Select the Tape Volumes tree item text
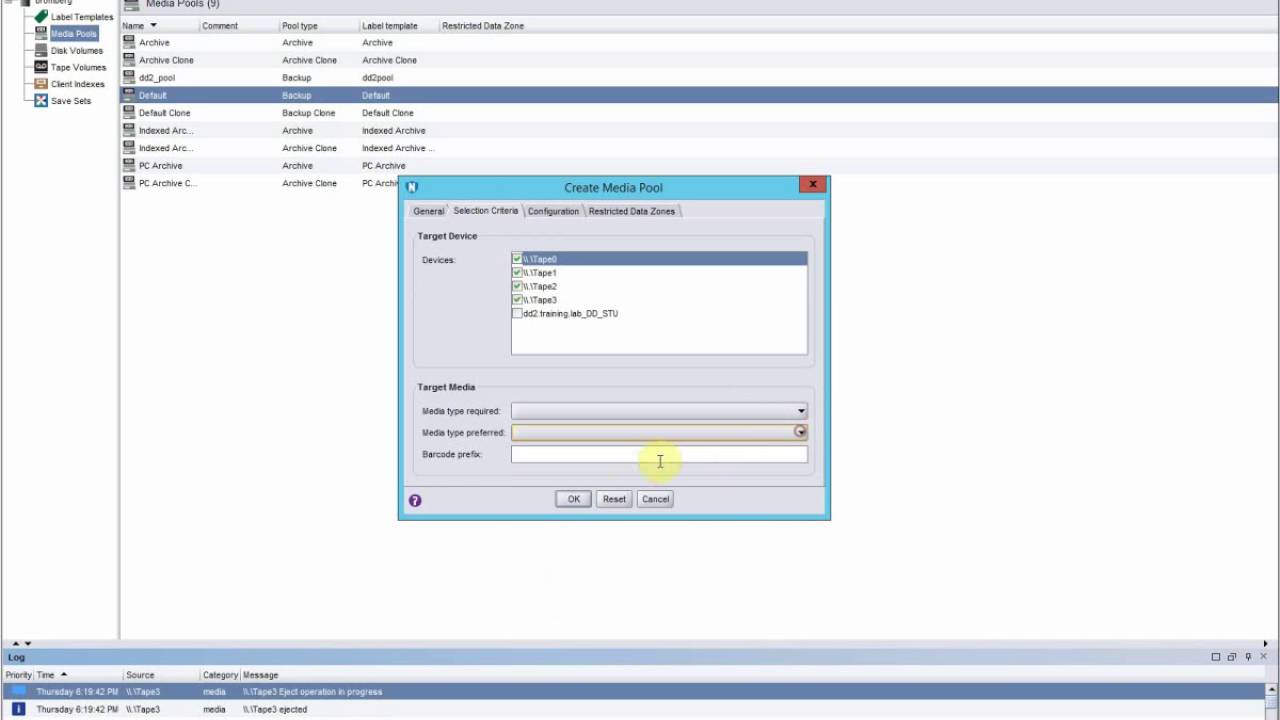Viewport: 1280px width, 720px height. click(78, 67)
